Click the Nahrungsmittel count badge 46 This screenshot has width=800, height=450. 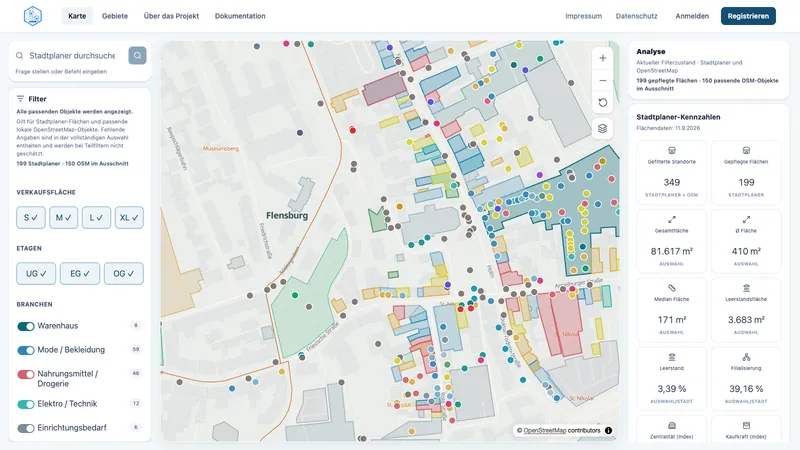click(136, 373)
